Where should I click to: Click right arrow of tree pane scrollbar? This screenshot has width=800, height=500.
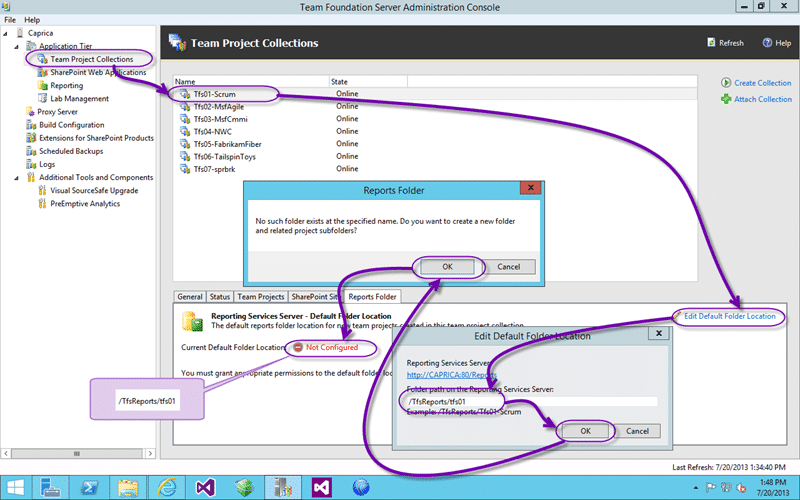[150, 454]
